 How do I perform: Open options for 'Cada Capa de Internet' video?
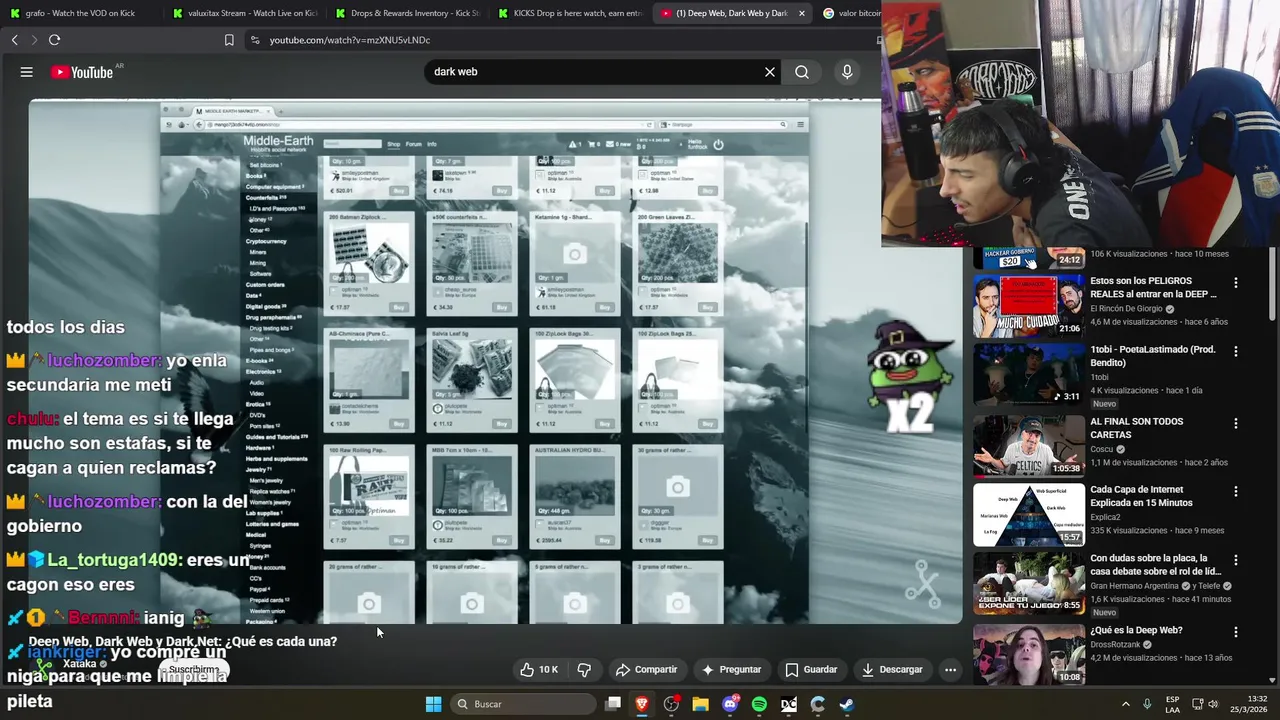(x=1236, y=492)
